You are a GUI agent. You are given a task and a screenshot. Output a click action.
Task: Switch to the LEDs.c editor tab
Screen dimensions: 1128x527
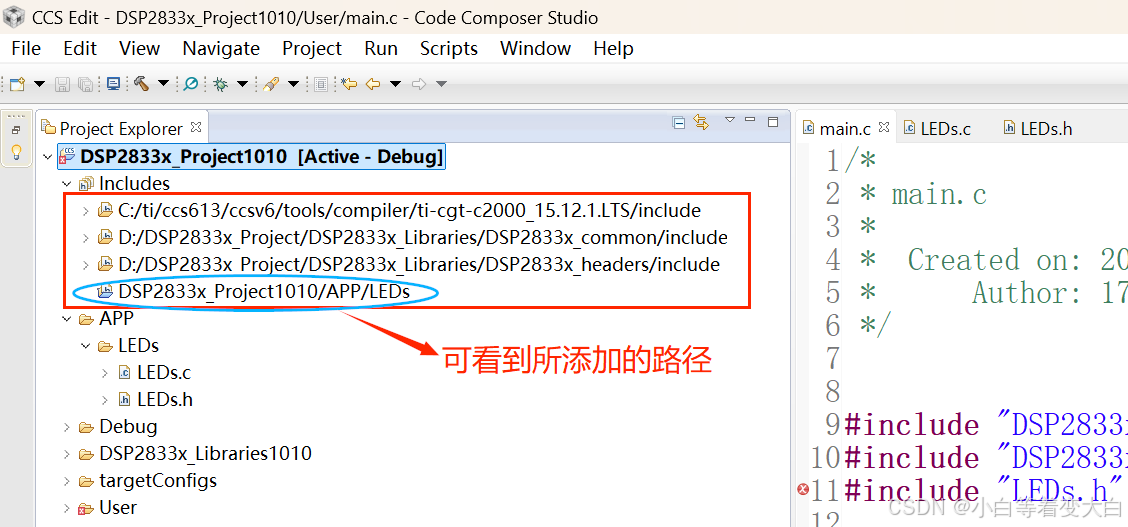(x=937, y=129)
